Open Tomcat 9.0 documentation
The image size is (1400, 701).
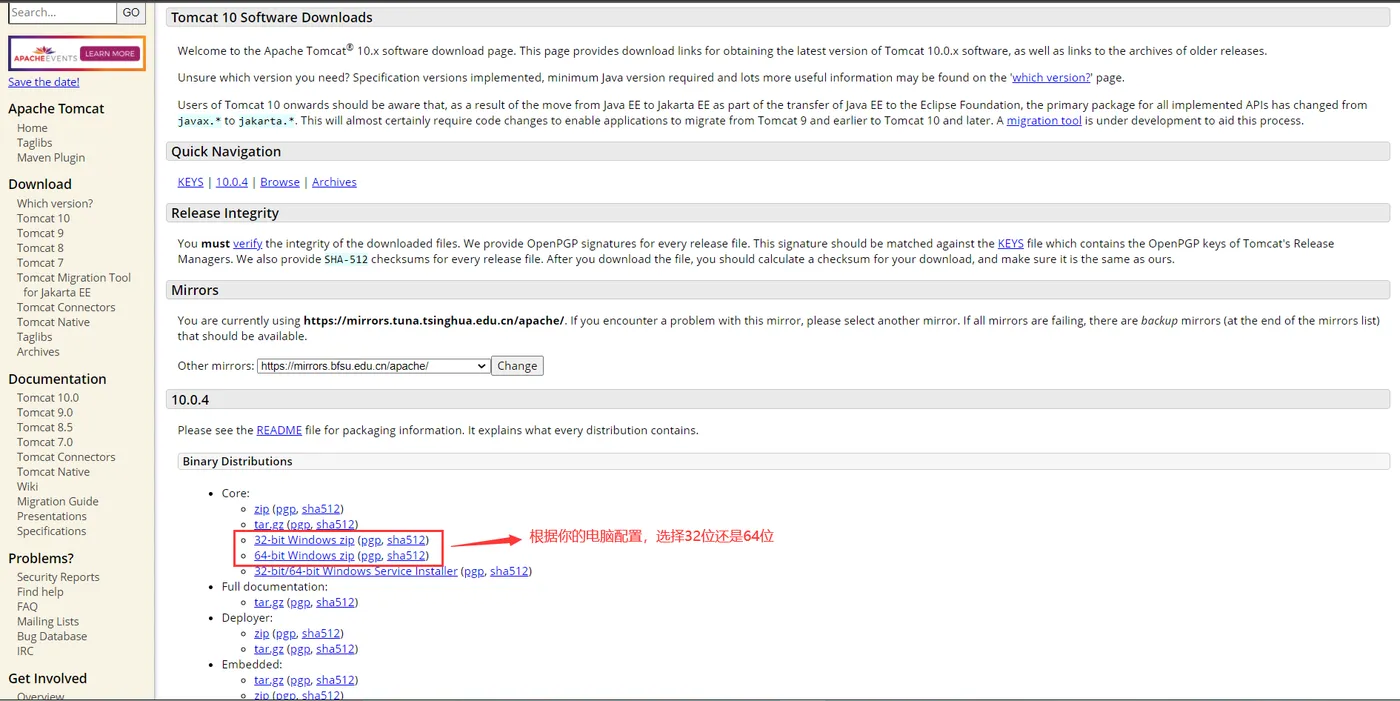45,413
